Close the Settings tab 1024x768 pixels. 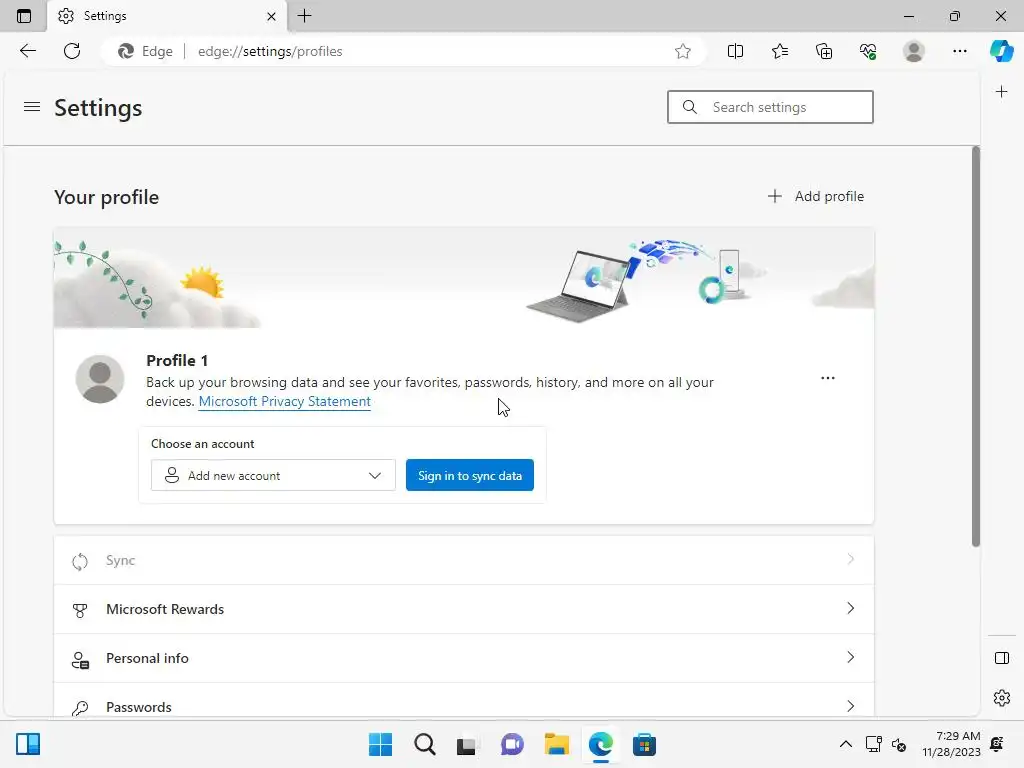(271, 16)
